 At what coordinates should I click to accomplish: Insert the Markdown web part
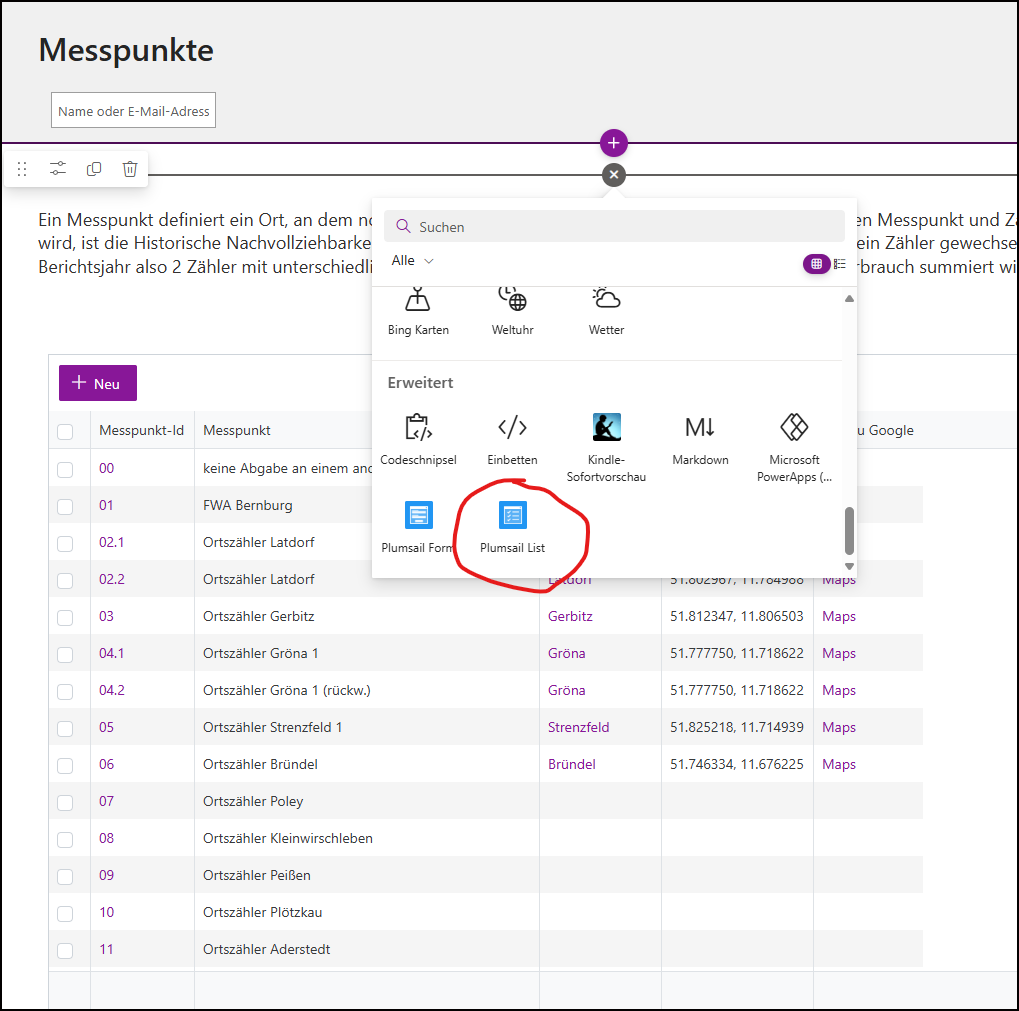coord(700,439)
